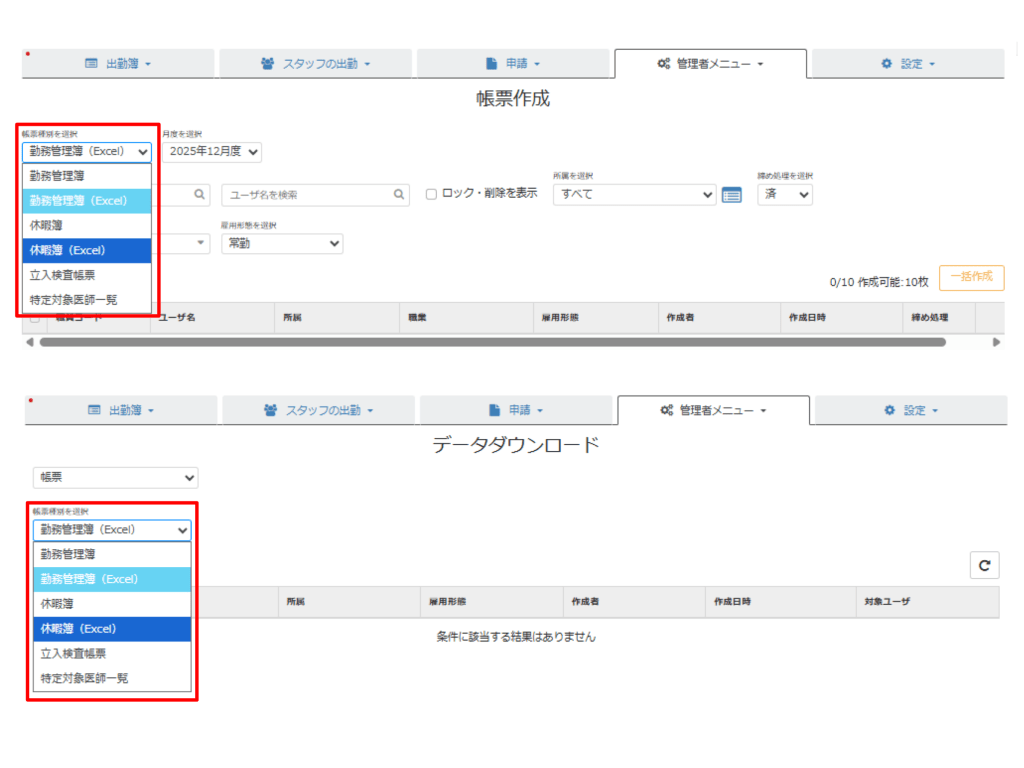Open the 雇用形態 dropdown set to 常勤

coord(281,244)
